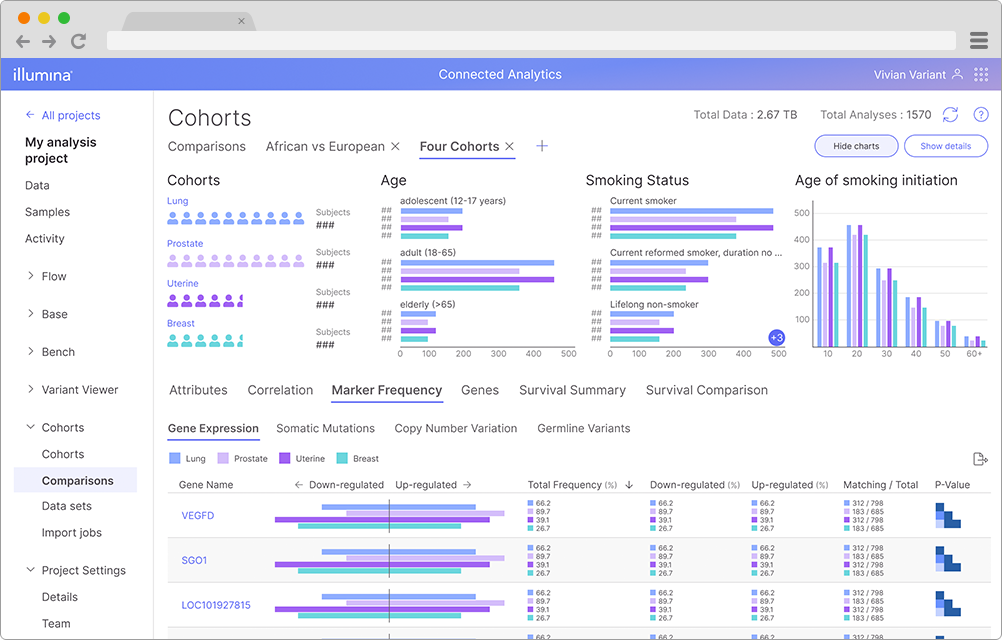This screenshot has width=1002, height=640.
Task: Sort by Total Frequency arrow
Action: click(x=629, y=485)
